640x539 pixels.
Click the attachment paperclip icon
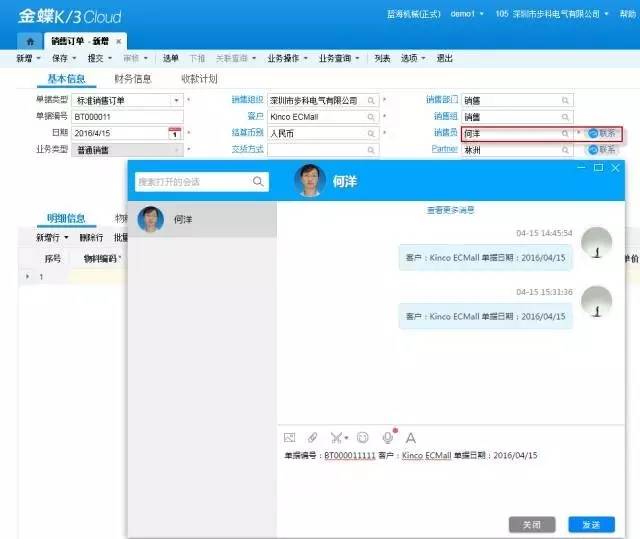(312, 437)
